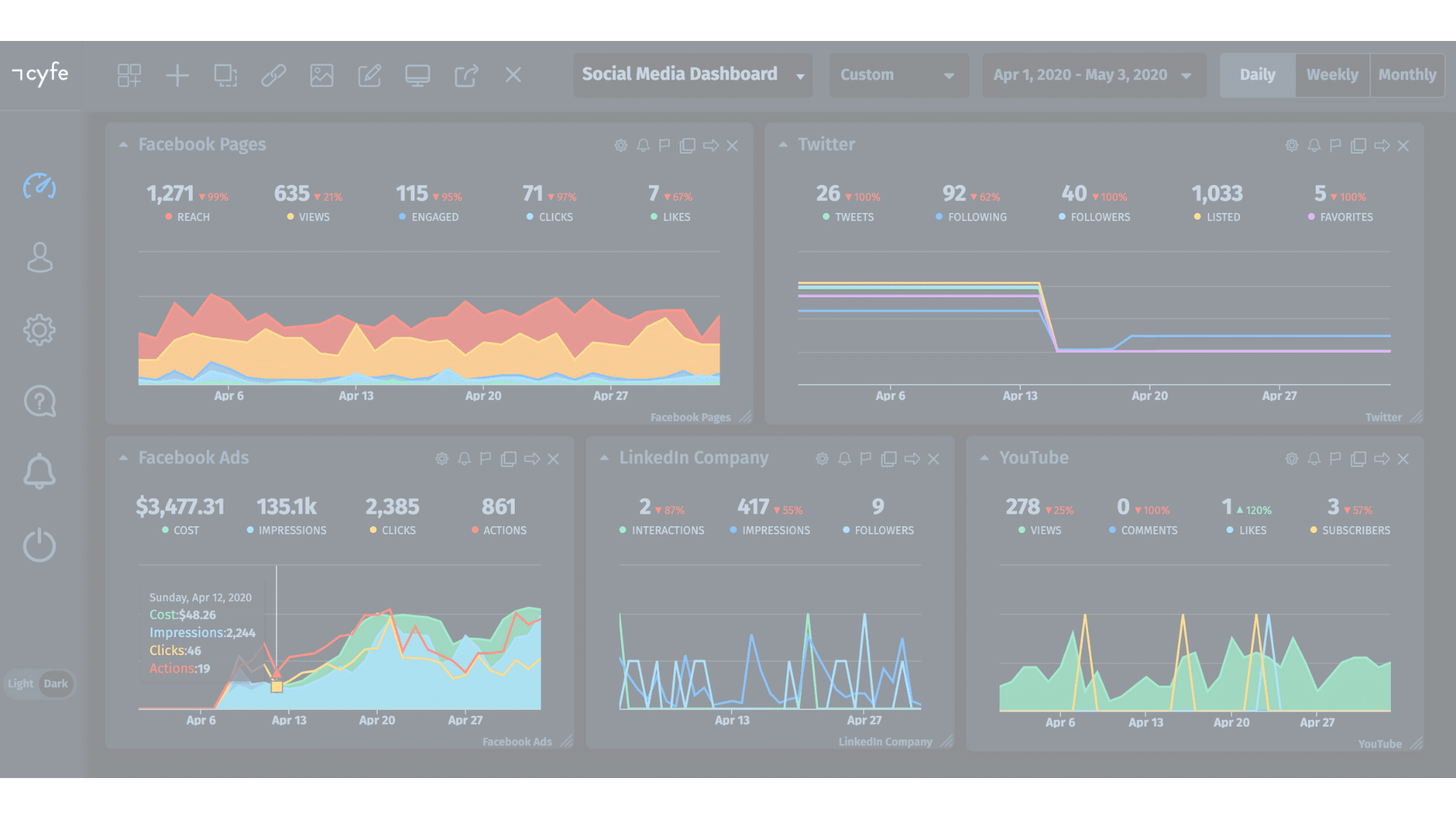Click the duplicate dashboard icon

[x=225, y=75]
